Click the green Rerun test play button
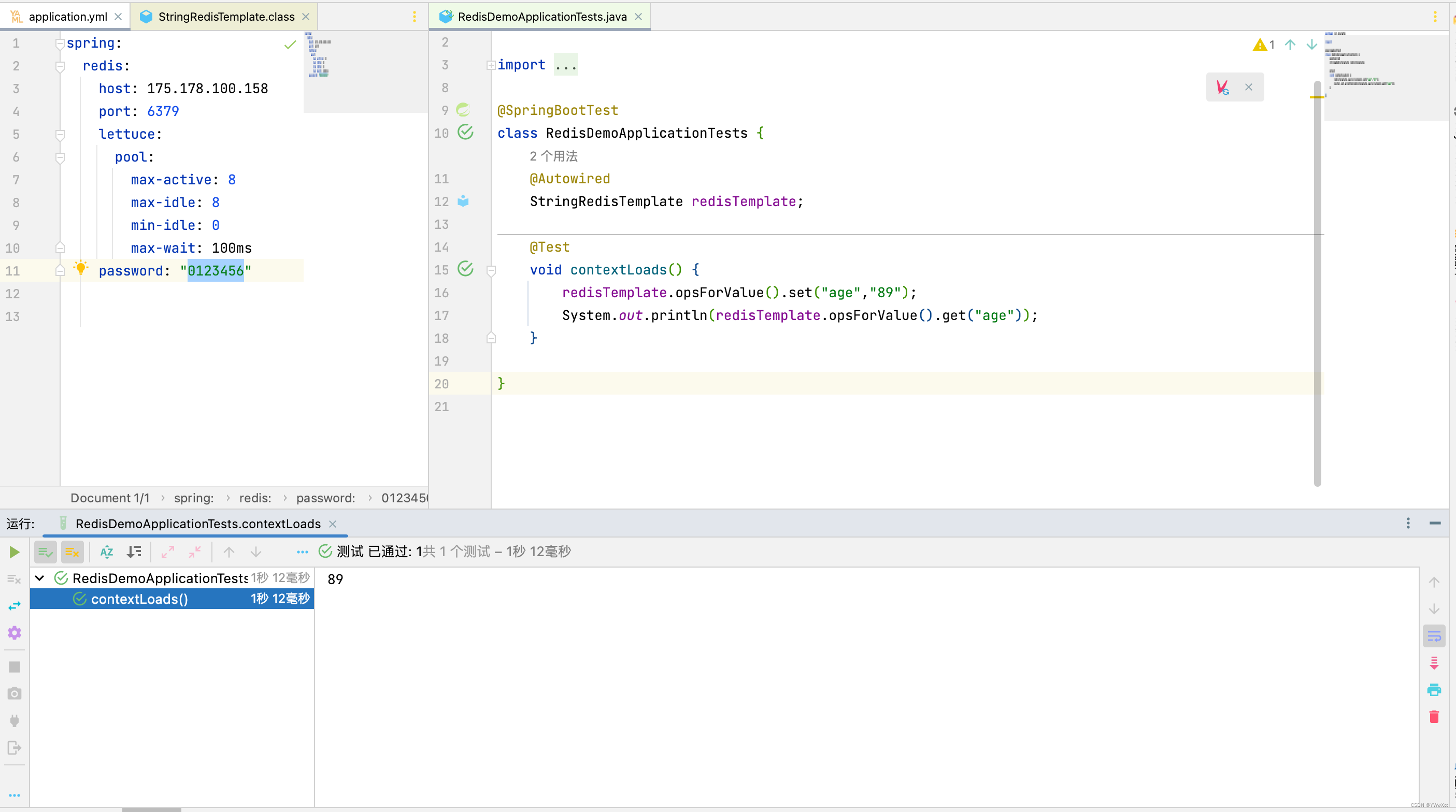The height and width of the screenshot is (812, 1456). 14,552
